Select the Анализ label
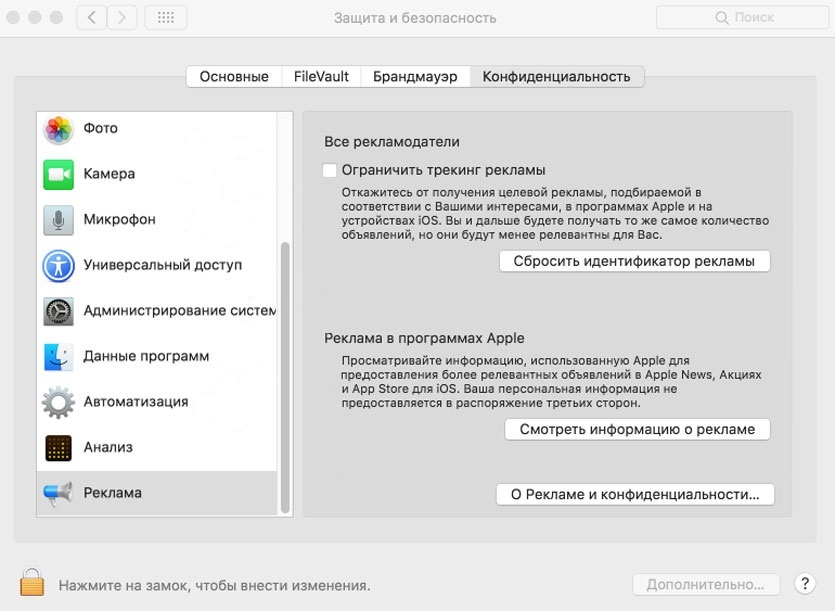Viewport: 835px width, 611px height. point(108,447)
